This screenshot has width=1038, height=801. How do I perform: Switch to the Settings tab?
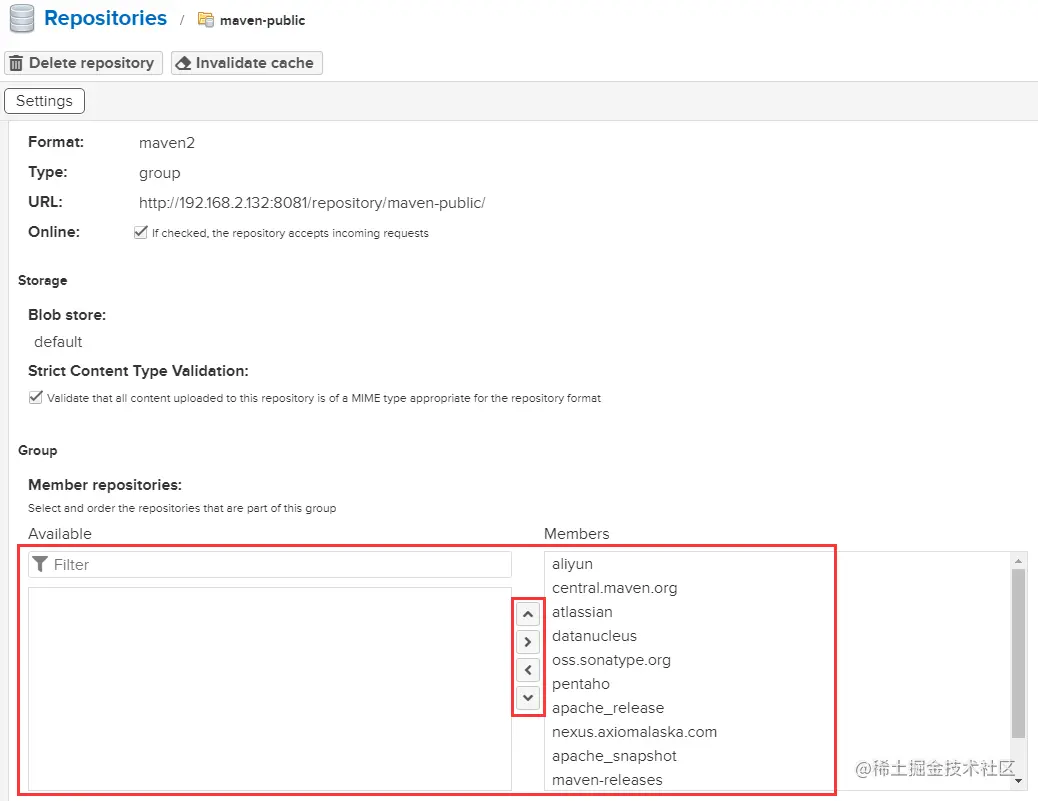click(44, 101)
